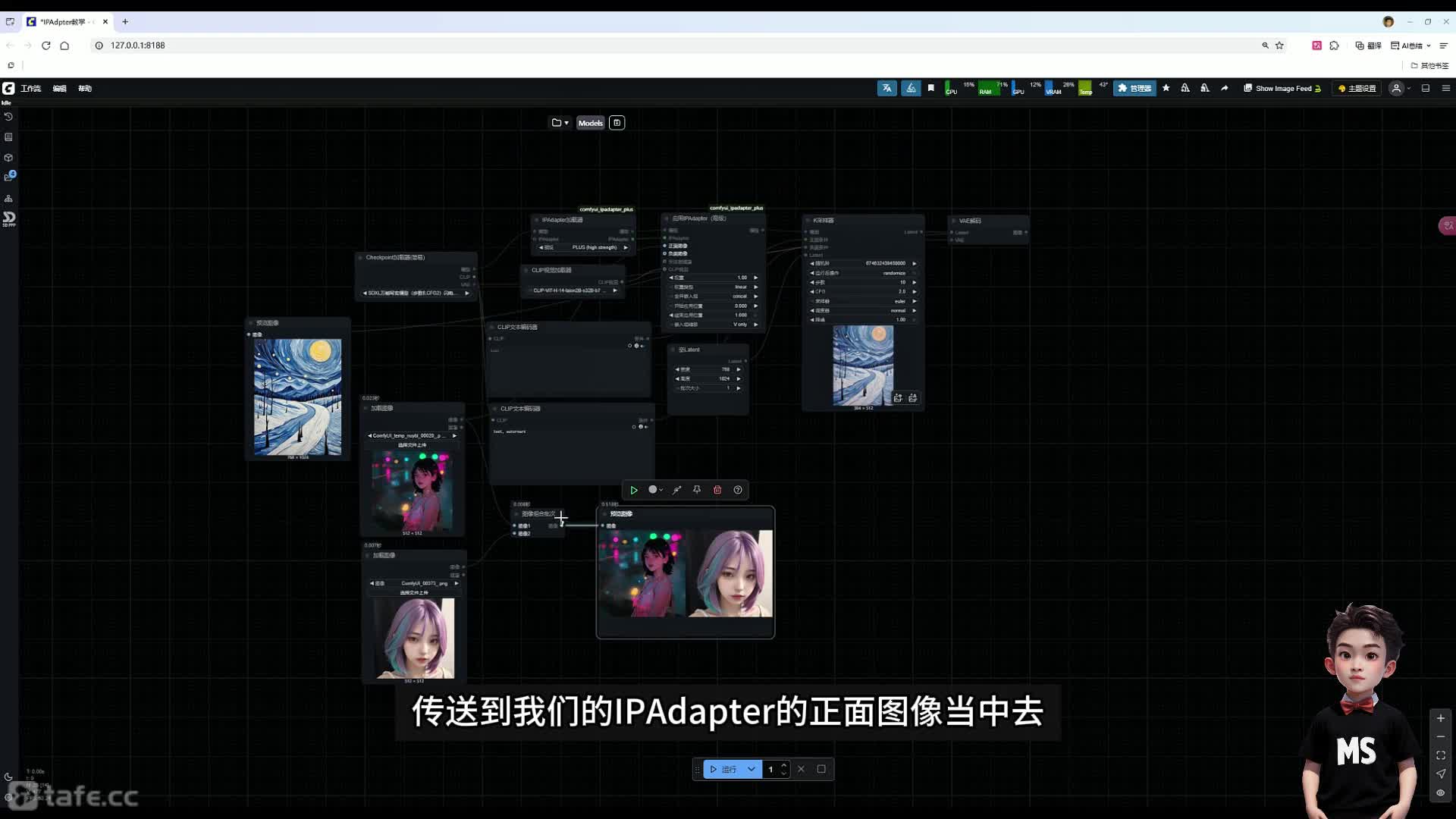Open the node tree hierarchy sidebar icon
This screenshot has height=819, width=1456.
click(8, 199)
